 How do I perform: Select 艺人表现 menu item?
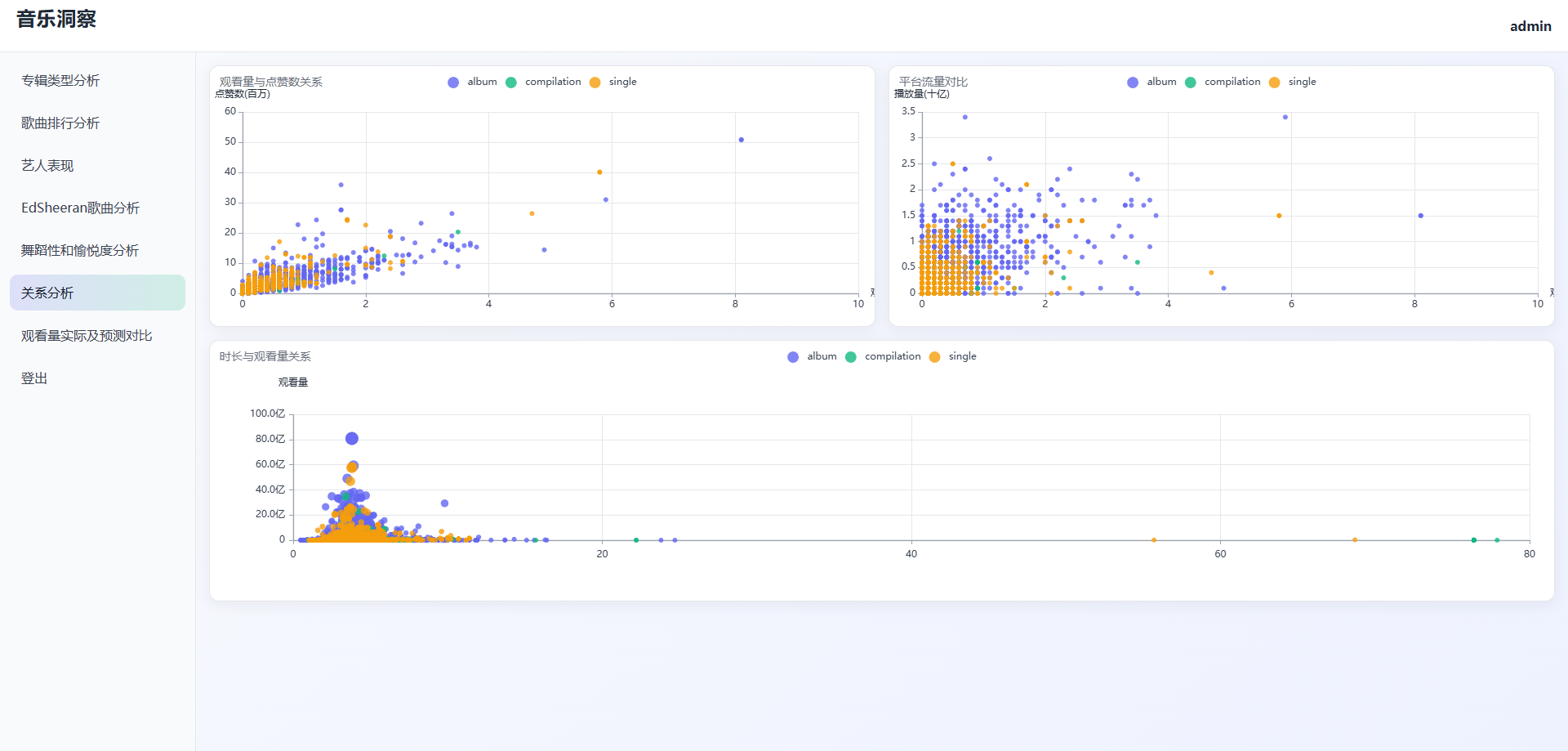[47, 165]
